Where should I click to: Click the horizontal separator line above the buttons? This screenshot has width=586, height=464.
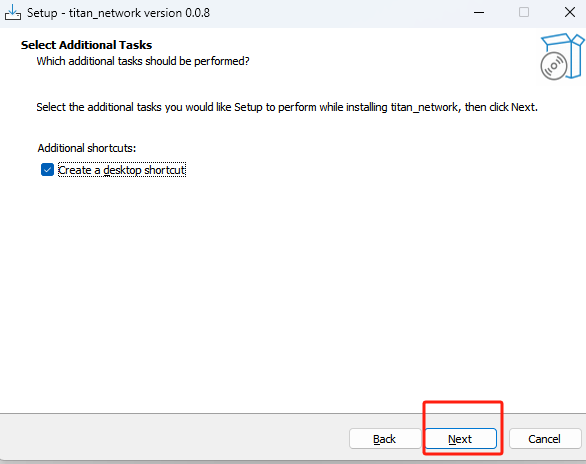tap(293, 414)
